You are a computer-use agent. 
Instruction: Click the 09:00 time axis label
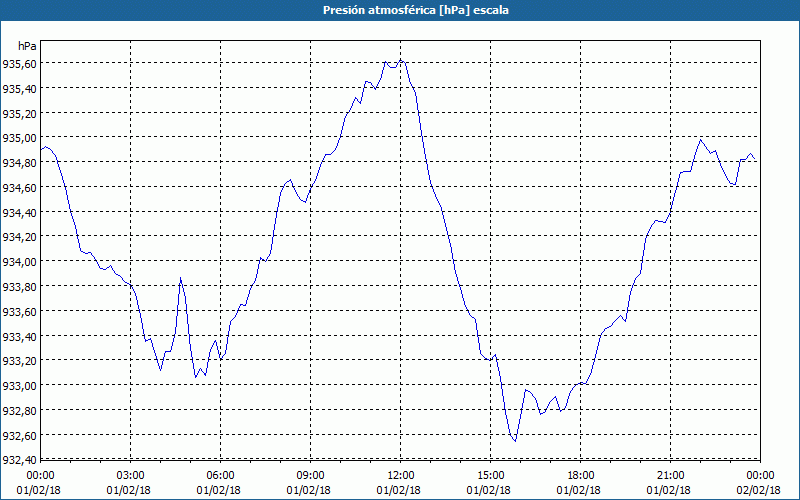pos(309,476)
